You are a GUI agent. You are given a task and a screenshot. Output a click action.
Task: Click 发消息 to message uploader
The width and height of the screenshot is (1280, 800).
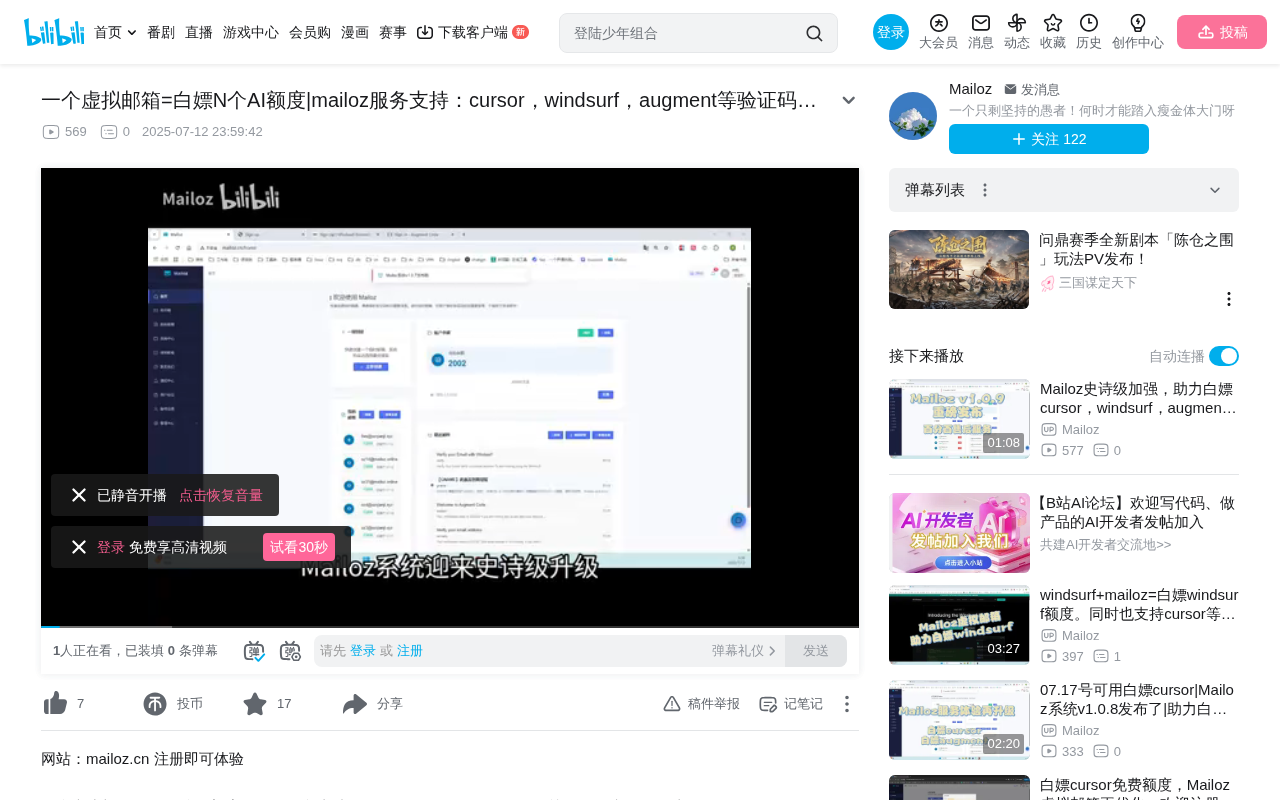[x=1032, y=89]
